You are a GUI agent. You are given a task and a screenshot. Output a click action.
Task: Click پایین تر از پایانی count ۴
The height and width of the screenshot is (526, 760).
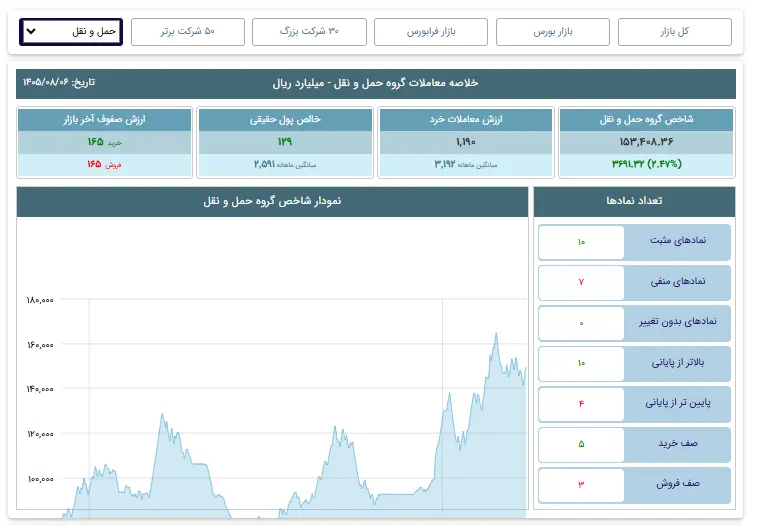click(x=581, y=404)
